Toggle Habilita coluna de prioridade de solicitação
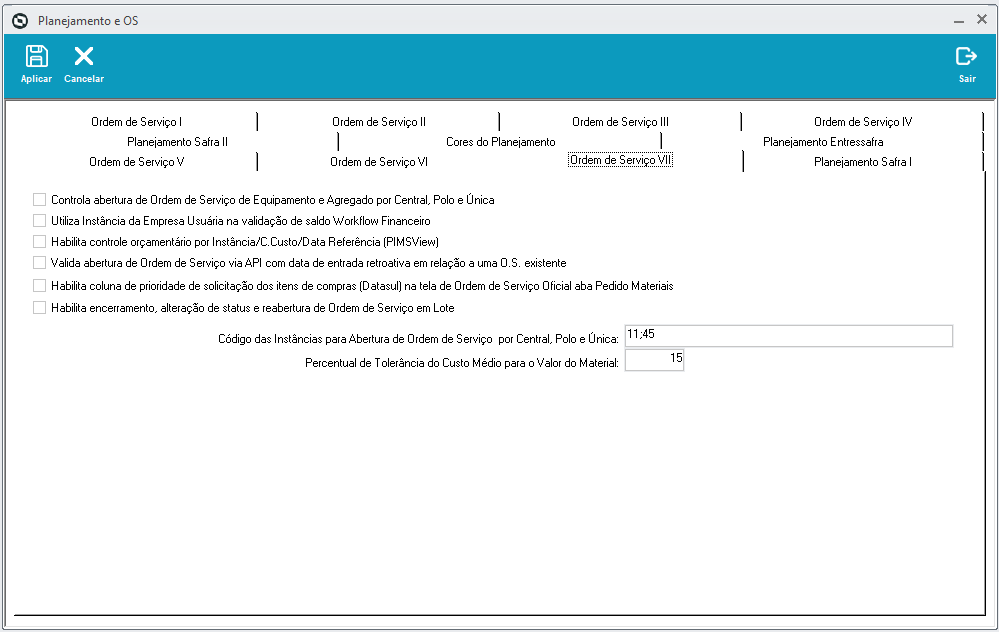This screenshot has height=632, width=999. (x=40, y=286)
